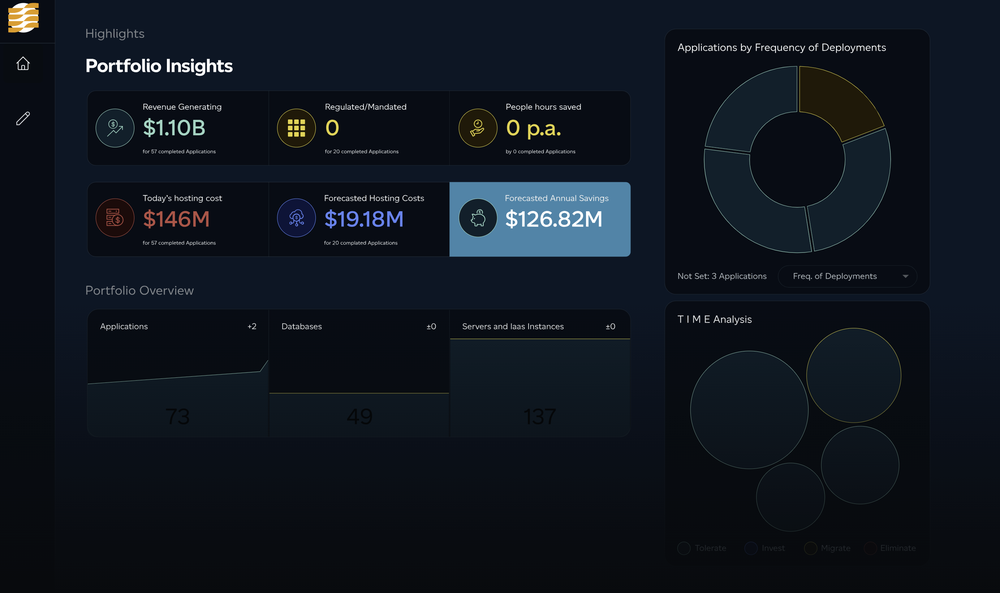
Task: Click the dropdown arrow beside Freq. of Deployments
Action: (905, 276)
